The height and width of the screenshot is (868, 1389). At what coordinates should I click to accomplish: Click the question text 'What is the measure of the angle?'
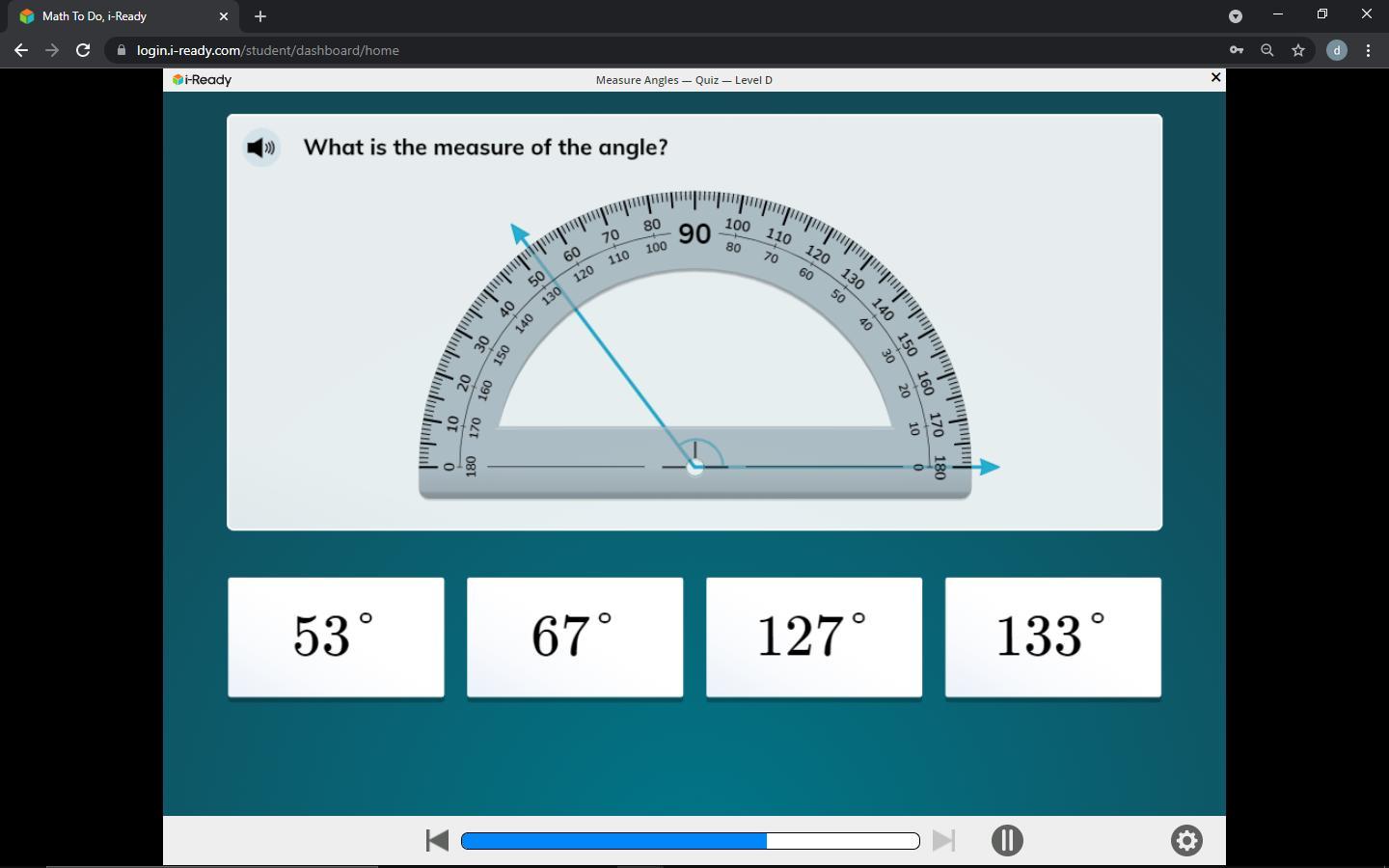point(485,148)
